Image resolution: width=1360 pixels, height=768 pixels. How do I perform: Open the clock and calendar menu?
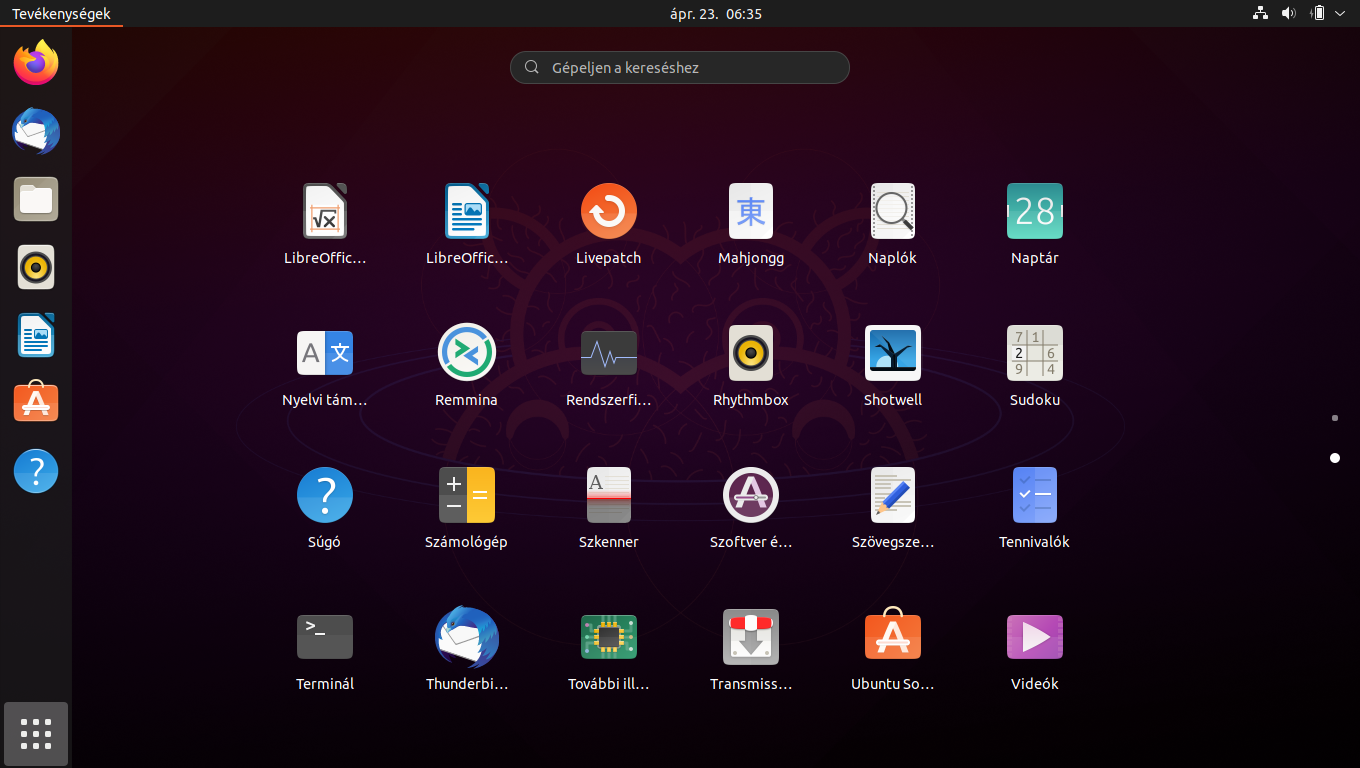pos(716,14)
